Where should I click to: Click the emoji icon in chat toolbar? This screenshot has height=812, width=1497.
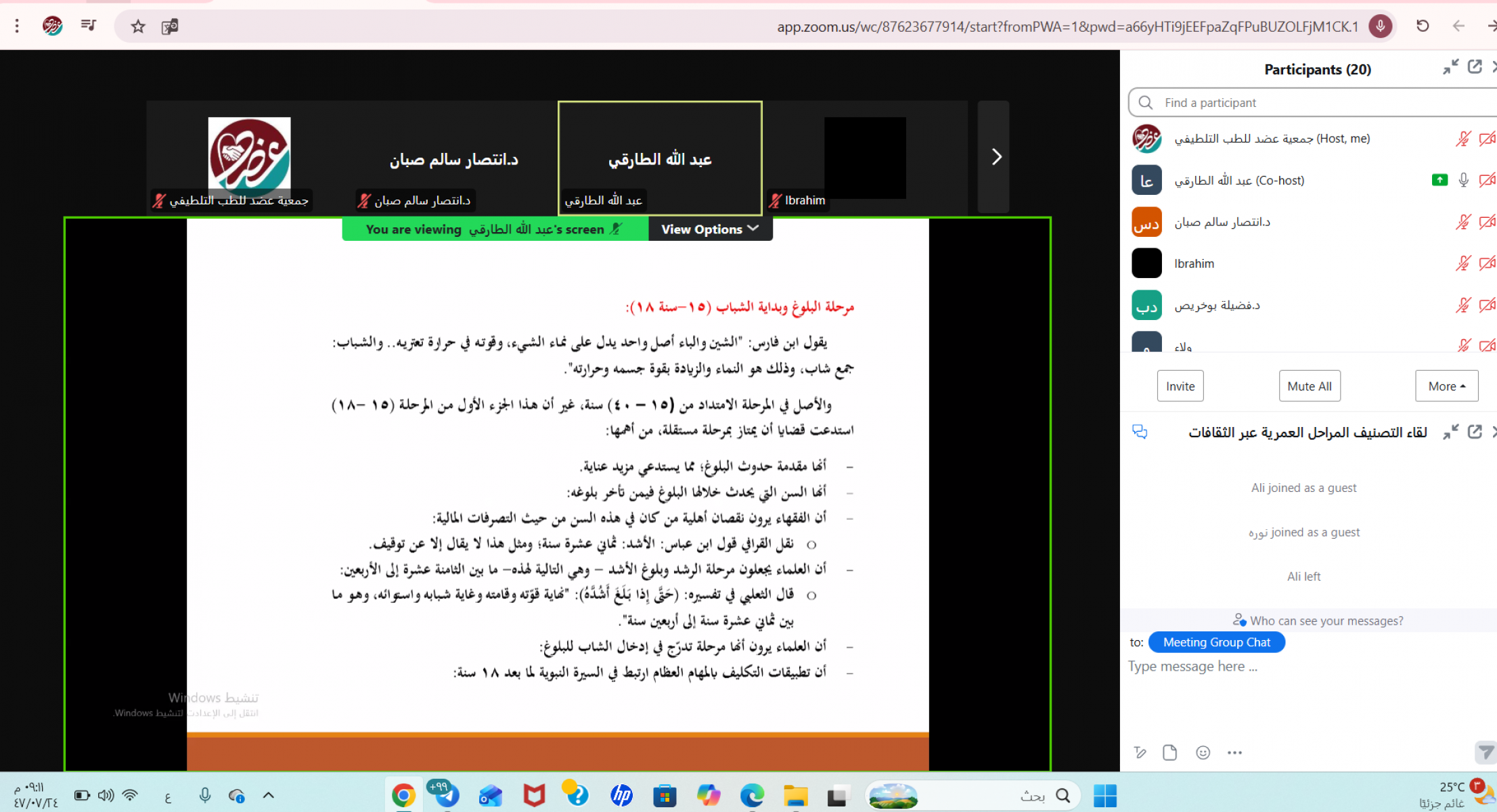(x=1203, y=752)
